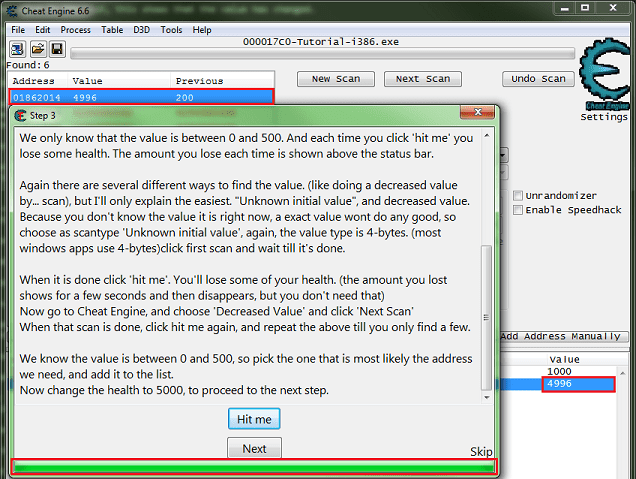Viewport: 636px width, 479px height.
Task: Click the New Scan button
Action: pos(336,79)
